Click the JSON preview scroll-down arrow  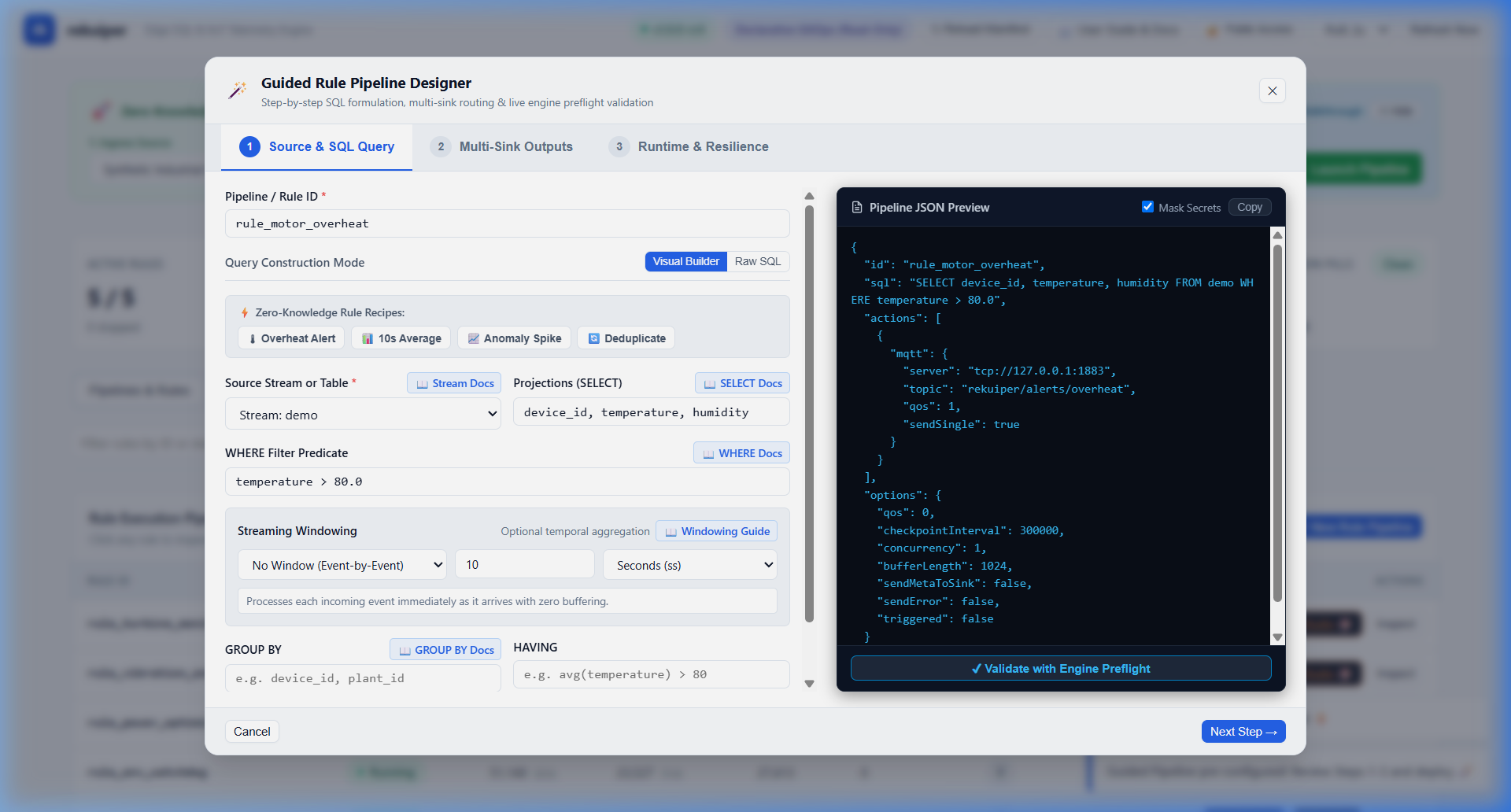[1277, 637]
